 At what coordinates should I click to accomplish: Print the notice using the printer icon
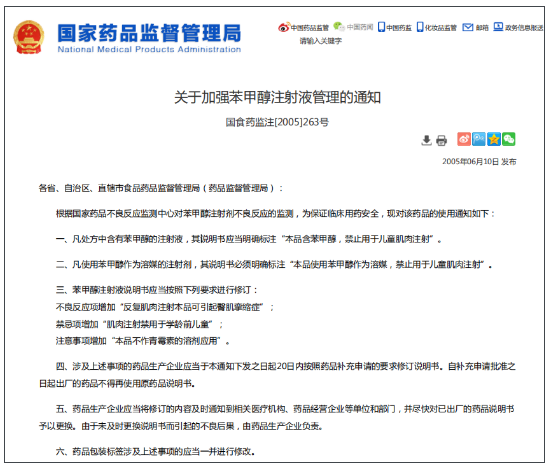point(441,140)
